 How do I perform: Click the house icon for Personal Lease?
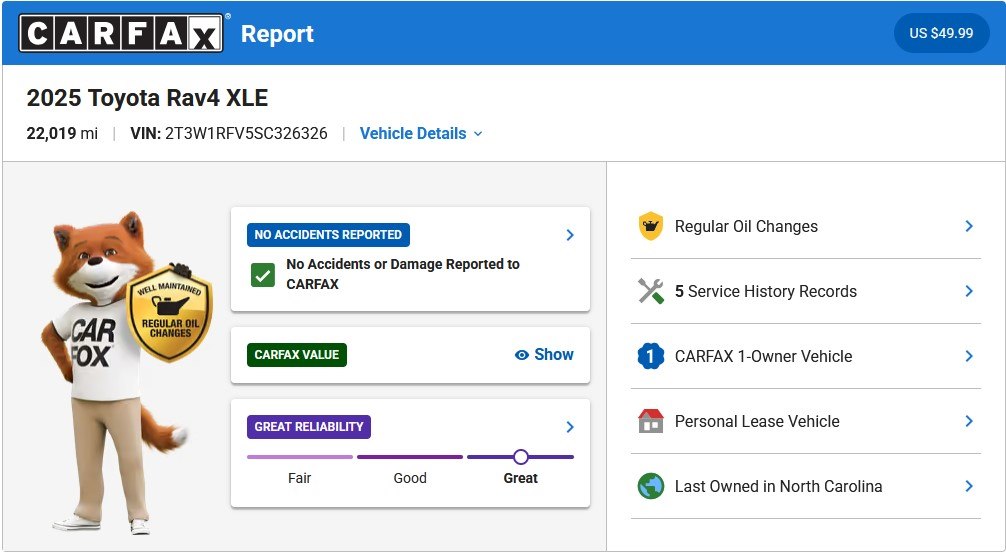pyautogui.click(x=651, y=421)
